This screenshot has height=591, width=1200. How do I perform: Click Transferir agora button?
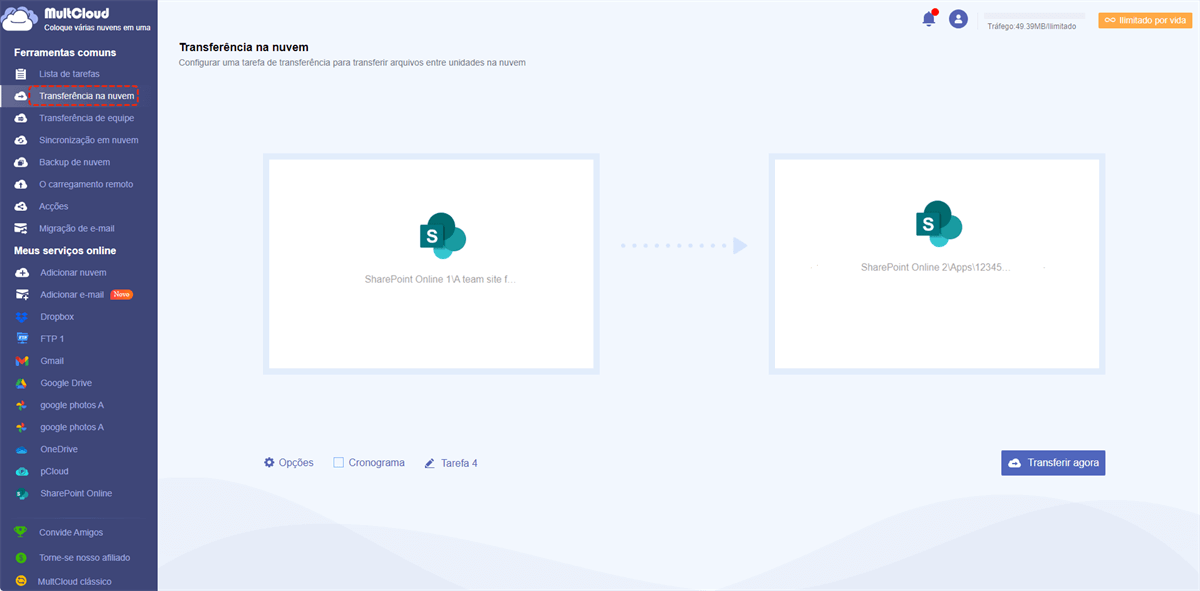point(1053,463)
